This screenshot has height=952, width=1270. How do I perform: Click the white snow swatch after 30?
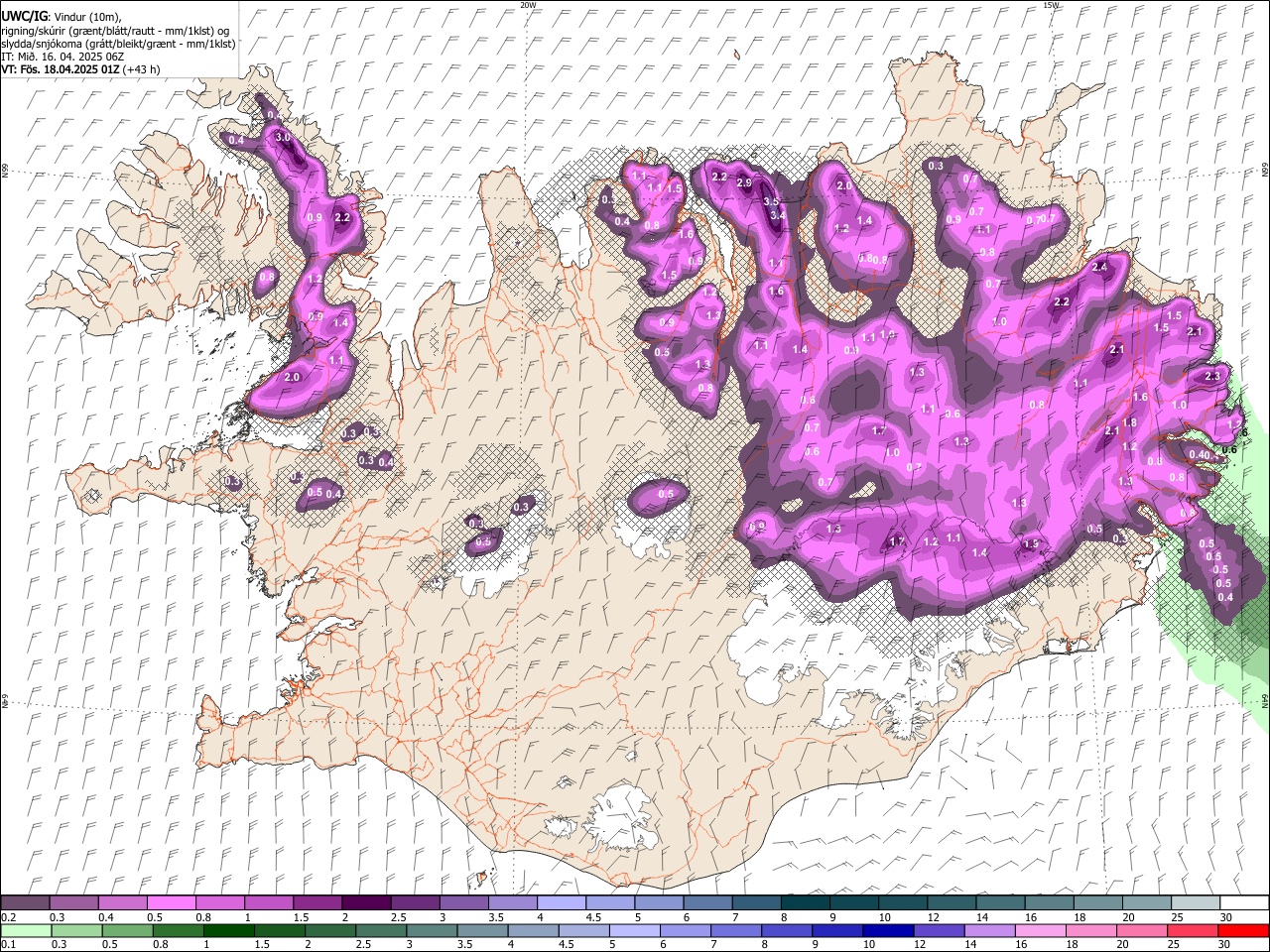[1242, 902]
